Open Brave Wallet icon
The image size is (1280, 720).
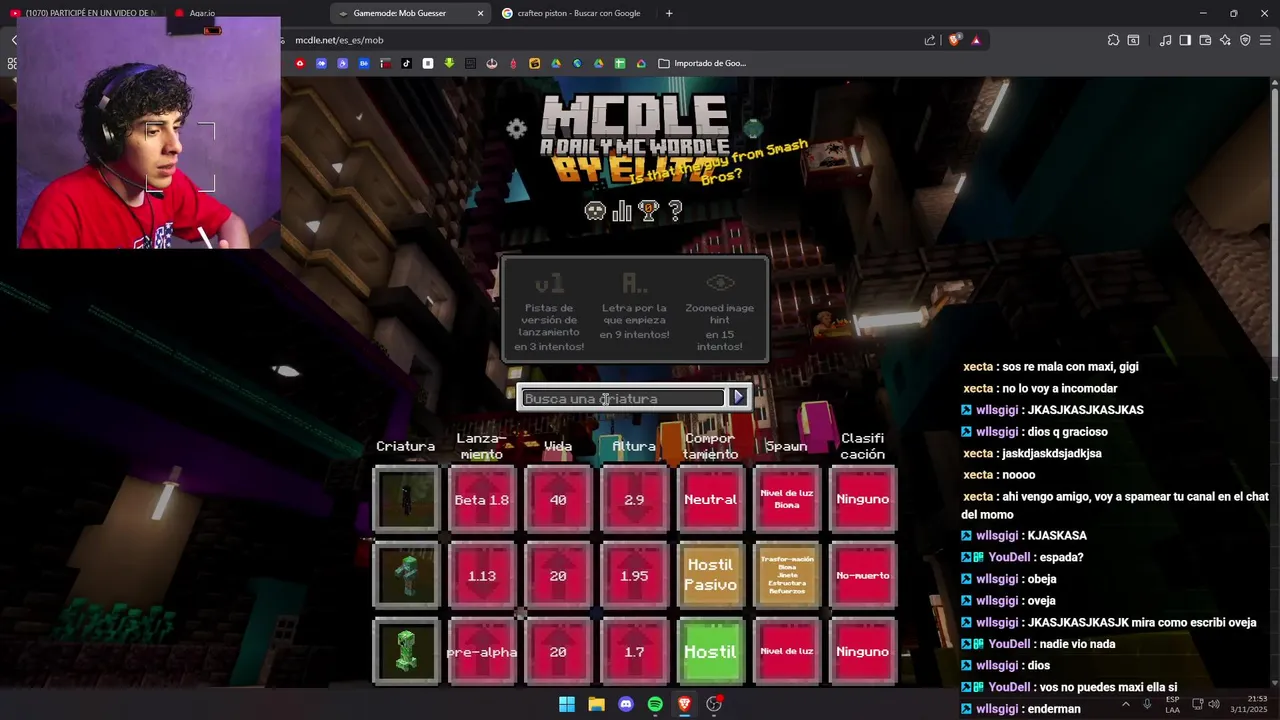coord(1205,40)
